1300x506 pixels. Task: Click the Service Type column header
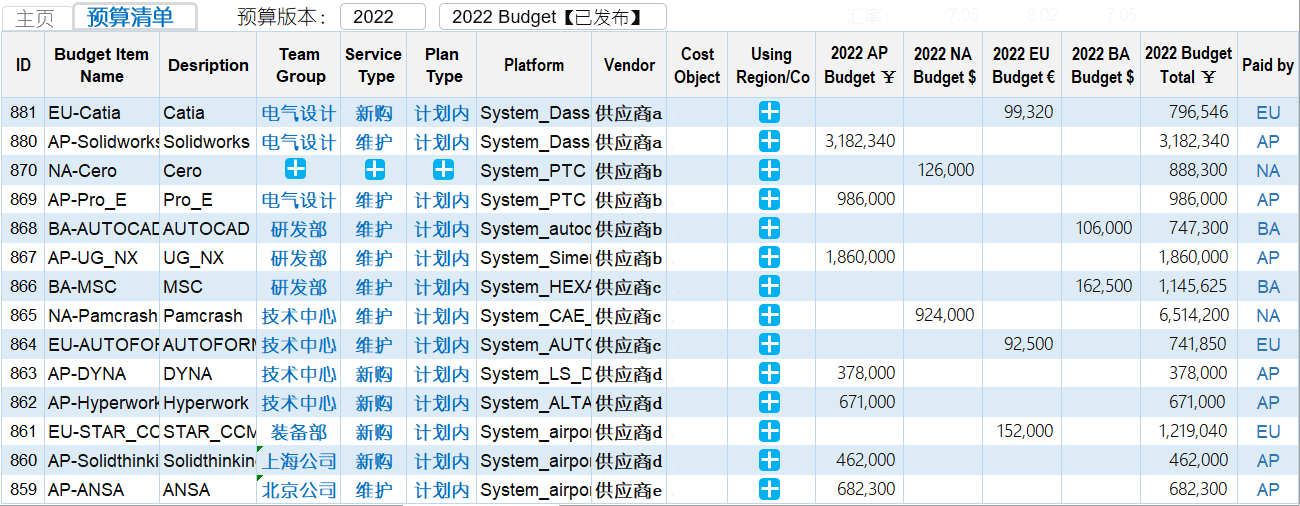click(x=374, y=65)
